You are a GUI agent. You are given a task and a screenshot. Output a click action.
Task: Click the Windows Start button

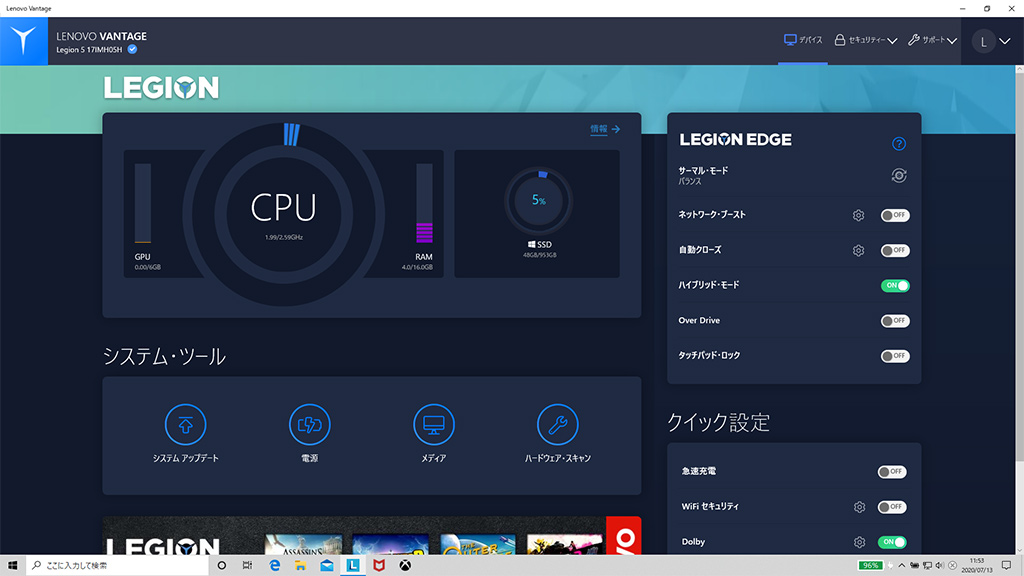(12, 566)
